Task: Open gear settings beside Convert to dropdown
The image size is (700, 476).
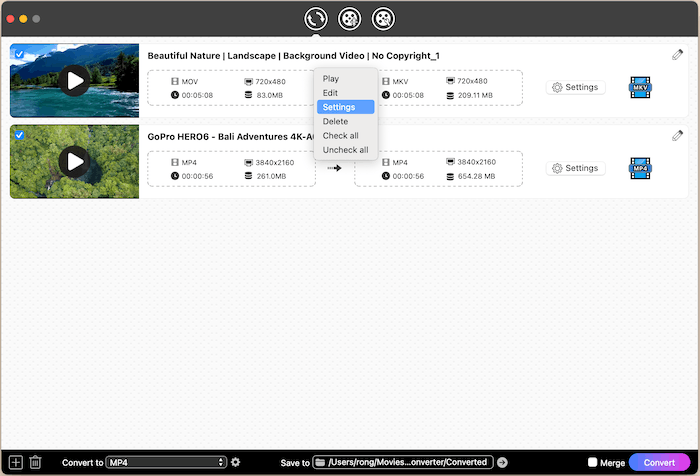Action: (236, 462)
